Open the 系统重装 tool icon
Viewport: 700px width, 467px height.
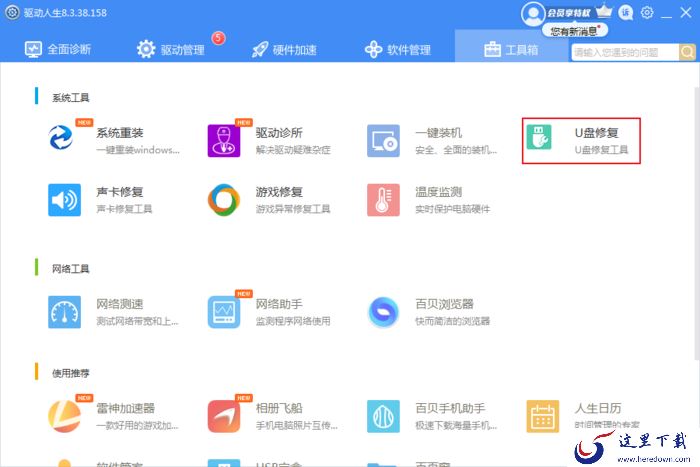(61, 138)
